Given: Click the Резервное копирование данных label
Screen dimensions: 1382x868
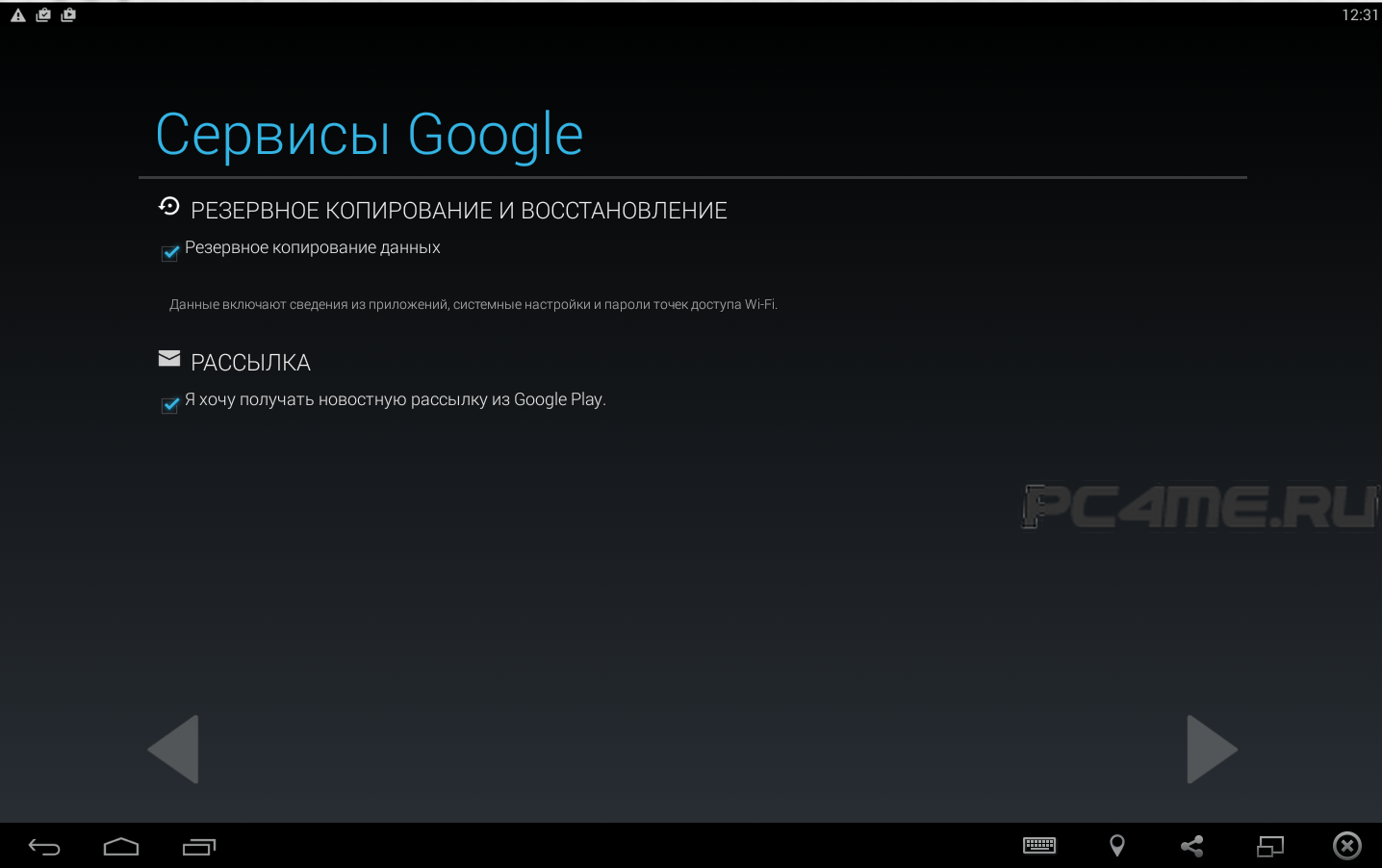Looking at the screenshot, I should (x=313, y=248).
